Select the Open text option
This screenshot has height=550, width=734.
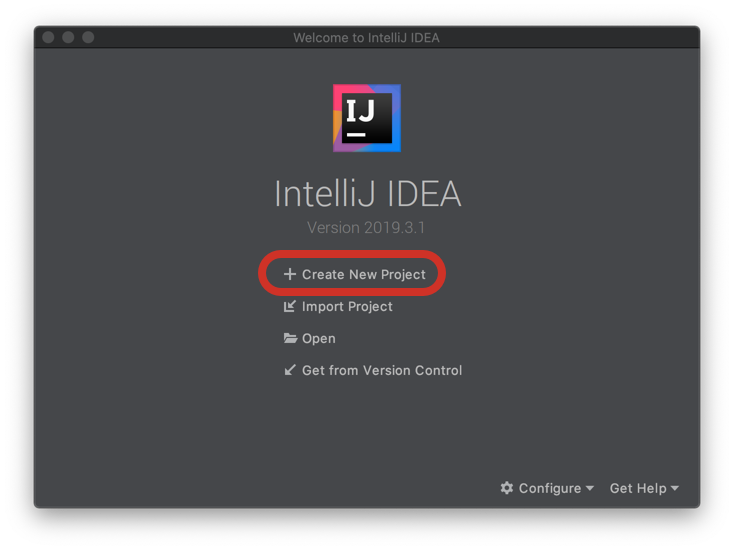[318, 339]
